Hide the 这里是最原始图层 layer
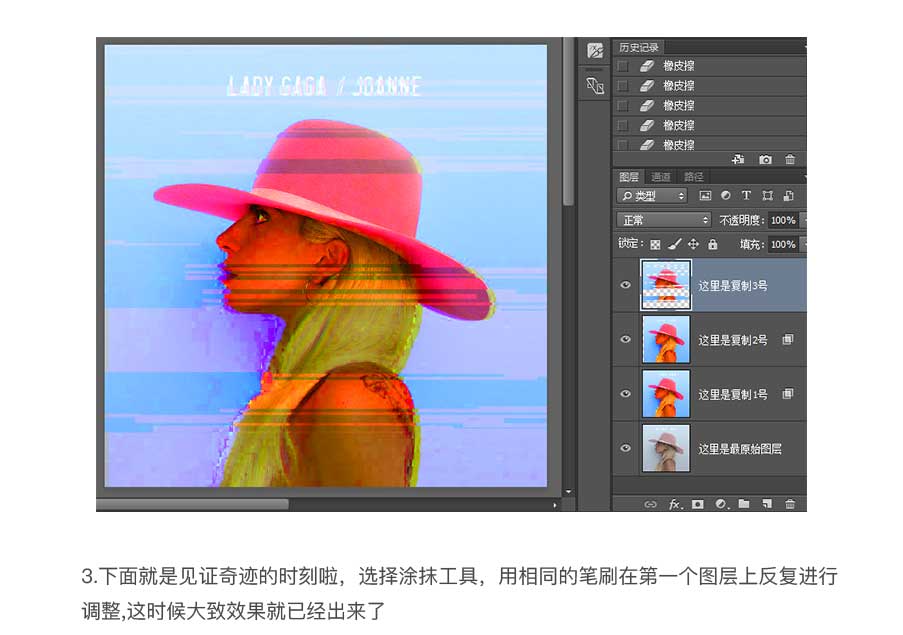 625,448
